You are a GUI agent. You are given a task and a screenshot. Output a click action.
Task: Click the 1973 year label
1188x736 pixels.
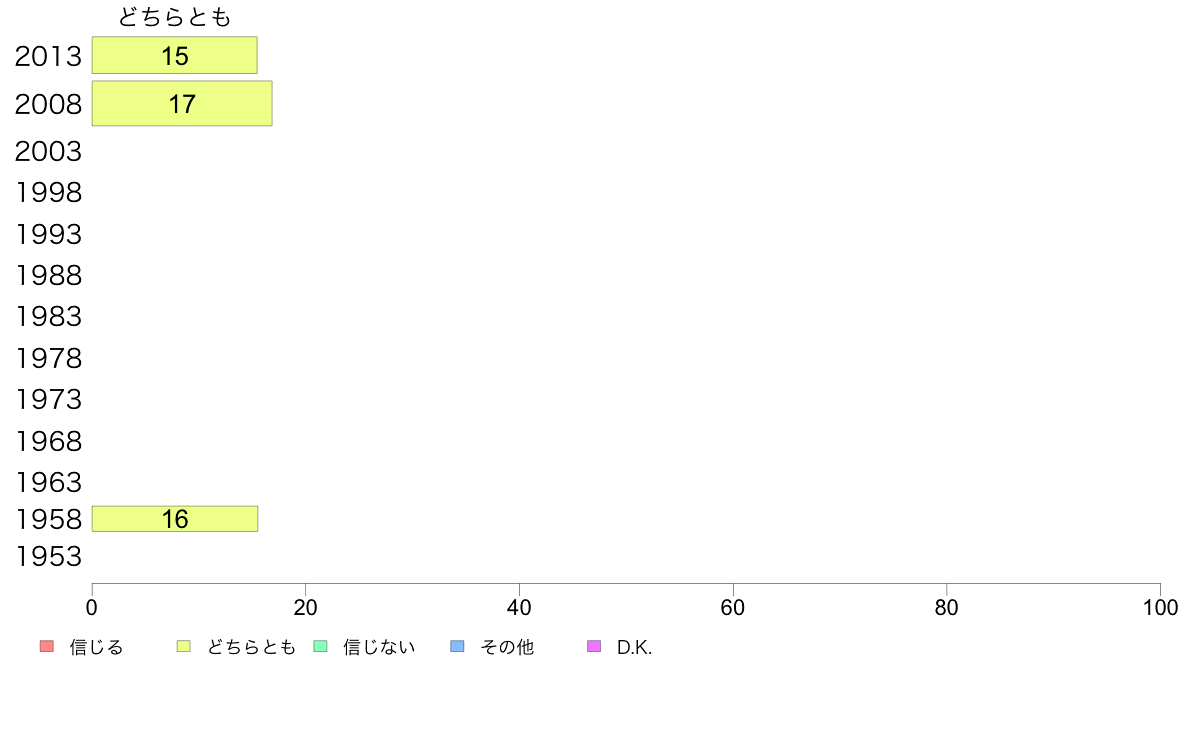[48, 399]
